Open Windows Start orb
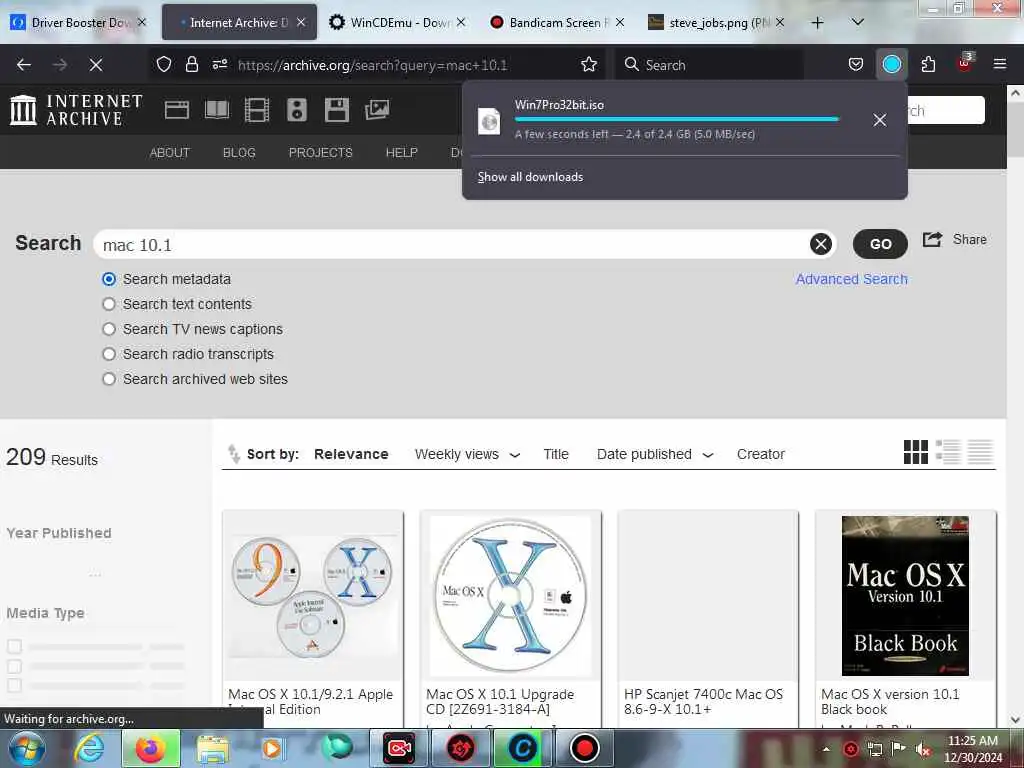 click(27, 748)
